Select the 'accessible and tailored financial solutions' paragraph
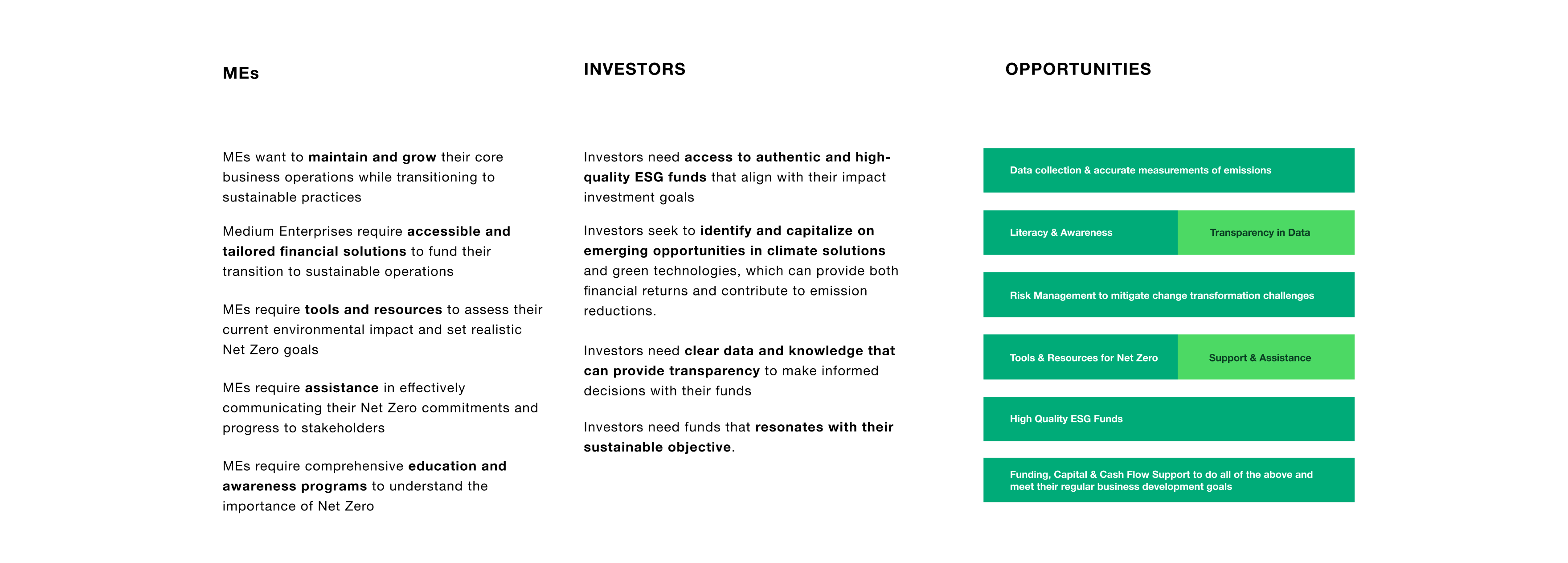Screen dimensions: 1568x563 [x=366, y=251]
